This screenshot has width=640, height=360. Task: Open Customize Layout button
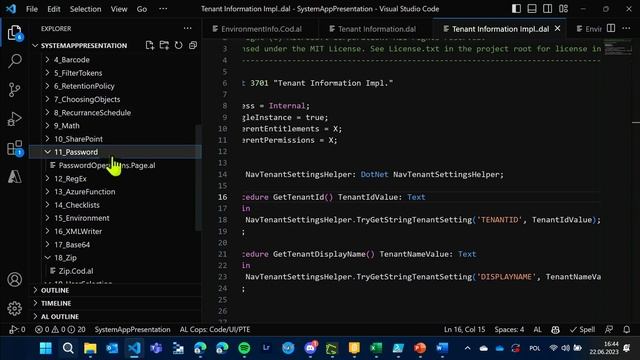563,9
